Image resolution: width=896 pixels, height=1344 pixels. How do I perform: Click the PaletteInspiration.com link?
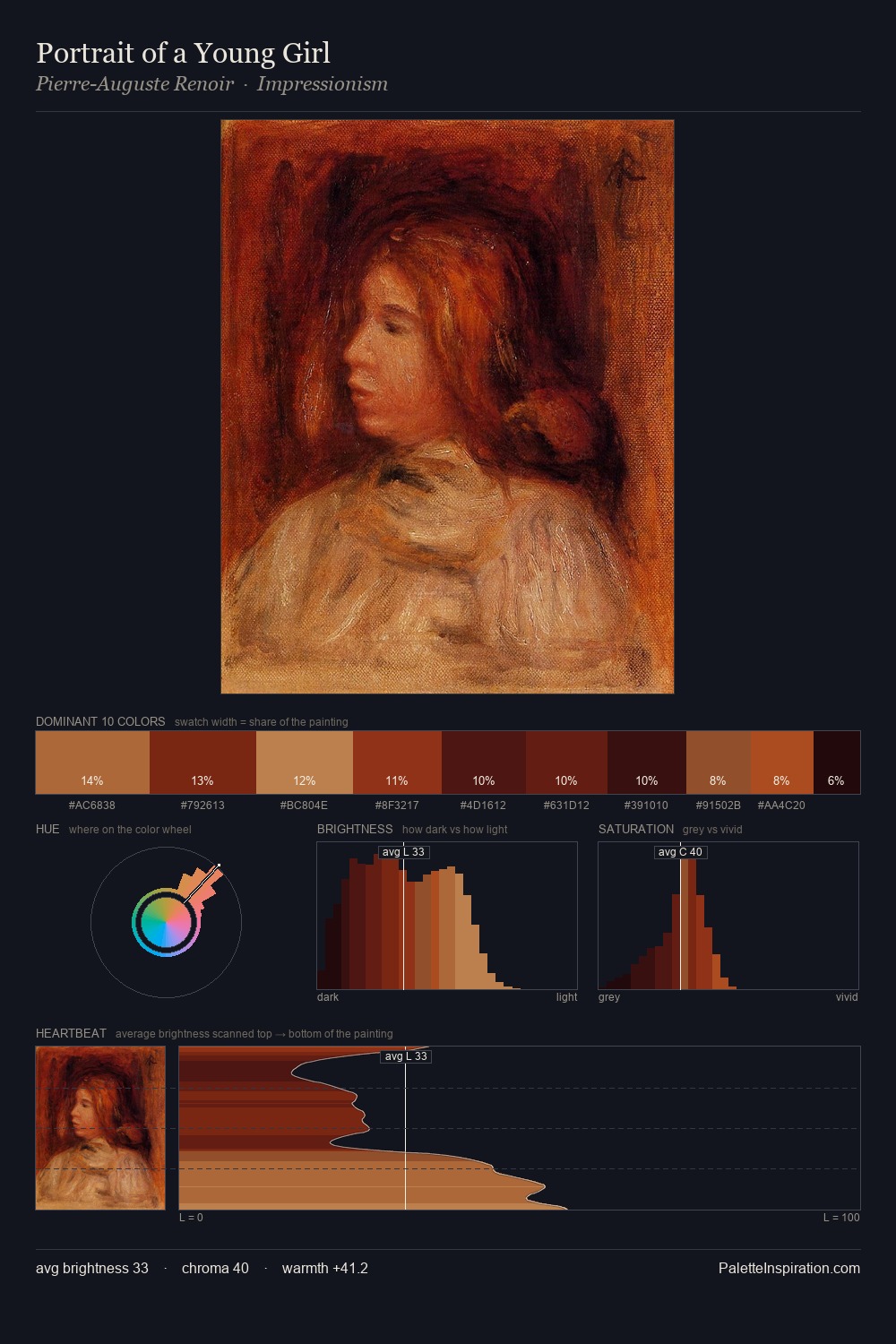789,1268
